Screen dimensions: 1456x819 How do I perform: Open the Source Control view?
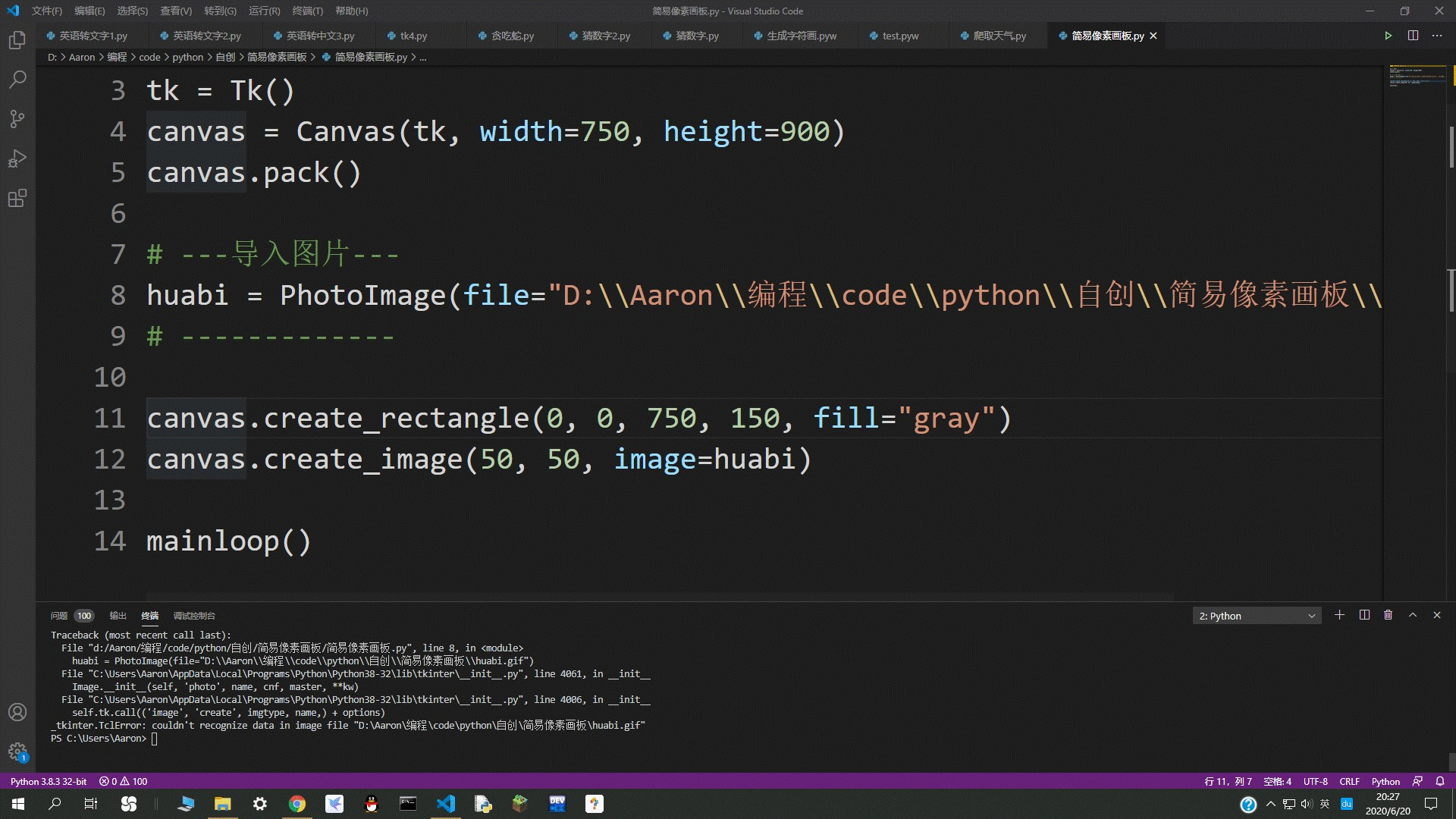(17, 118)
